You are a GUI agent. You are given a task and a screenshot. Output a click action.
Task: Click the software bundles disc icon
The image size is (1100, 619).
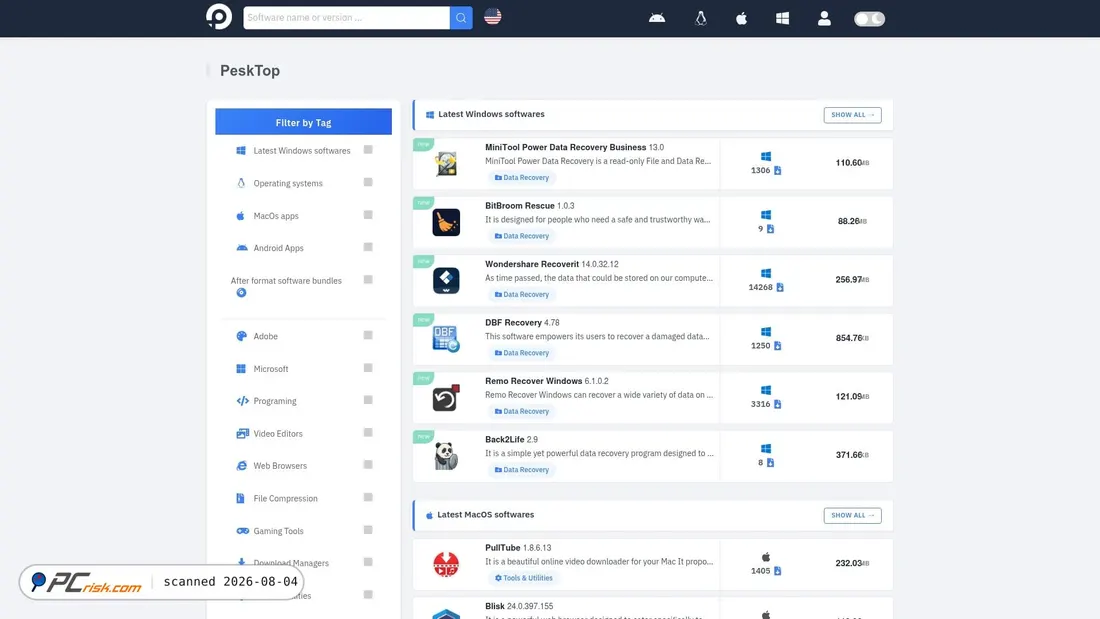[x=241, y=293]
